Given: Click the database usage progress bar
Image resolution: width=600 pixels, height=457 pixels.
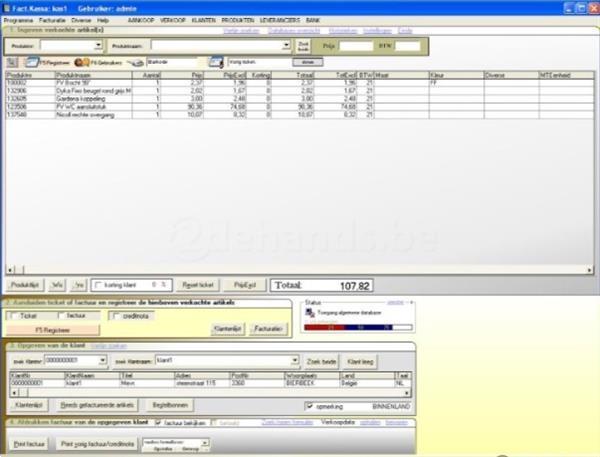Looking at the screenshot, I should click(358, 327).
